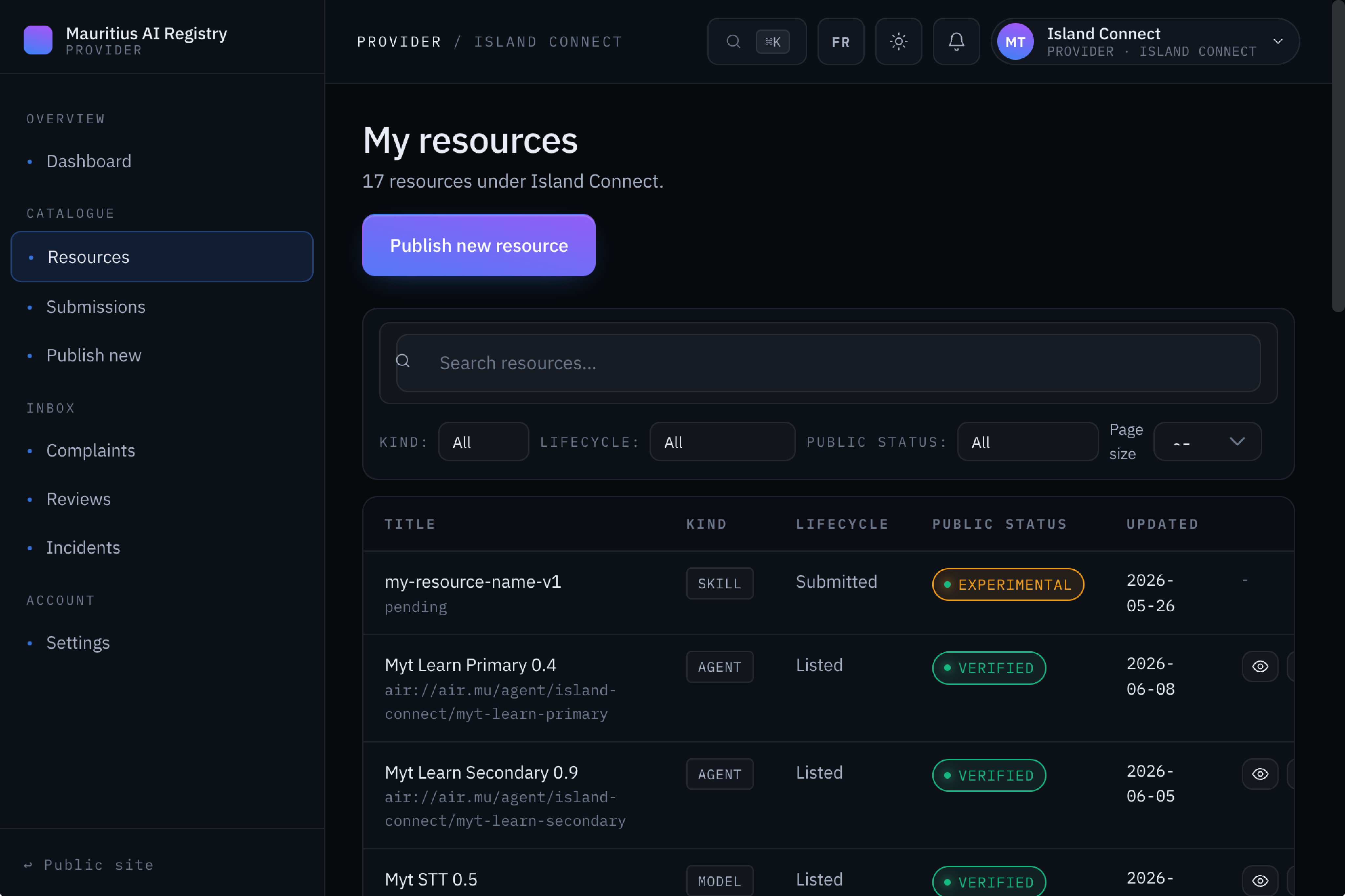The image size is (1345, 896).
Task: Click the MT avatar circle
Action: click(x=1015, y=41)
